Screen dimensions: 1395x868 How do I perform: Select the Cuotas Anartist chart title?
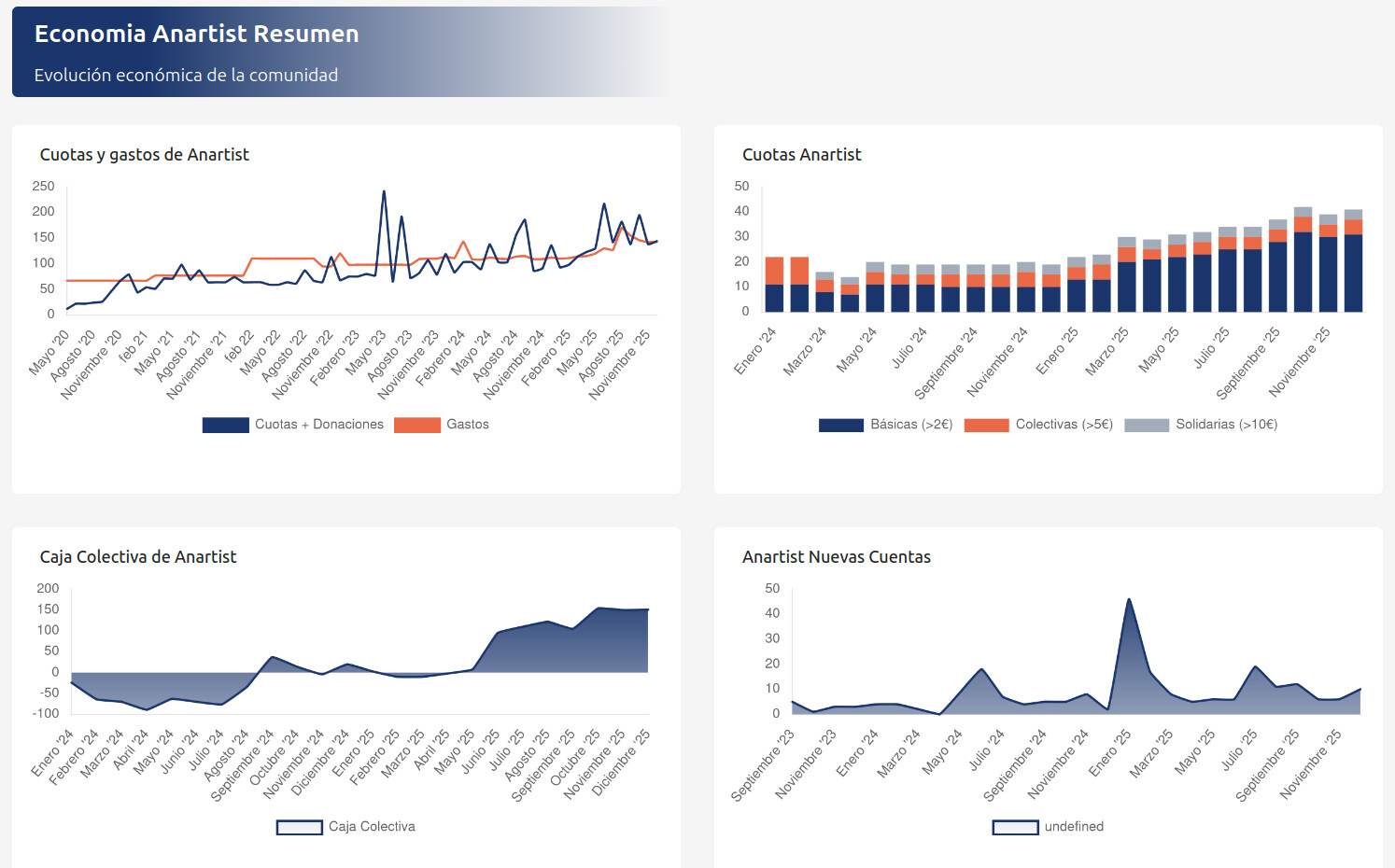point(801,155)
